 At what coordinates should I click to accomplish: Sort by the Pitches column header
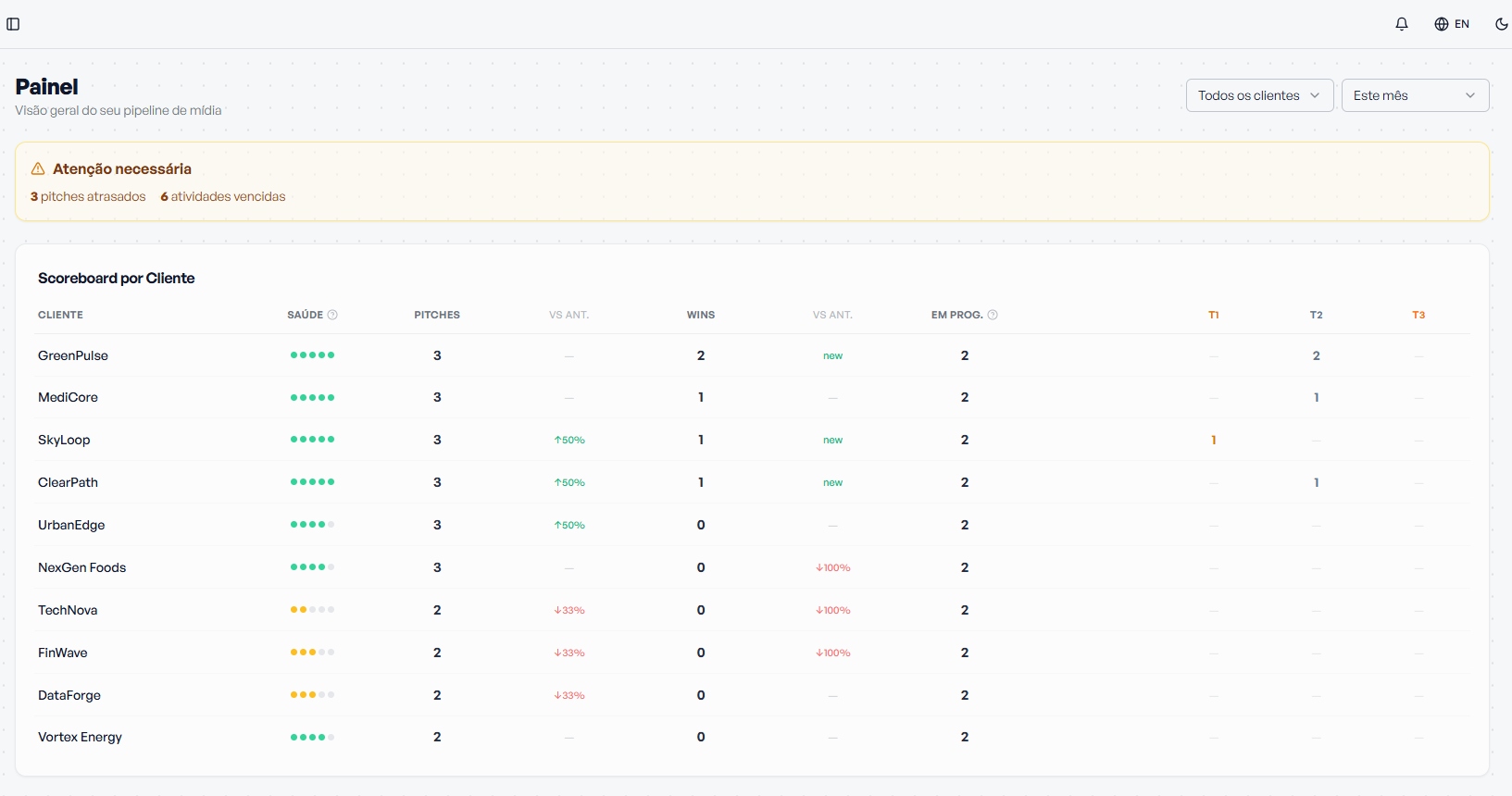437,315
